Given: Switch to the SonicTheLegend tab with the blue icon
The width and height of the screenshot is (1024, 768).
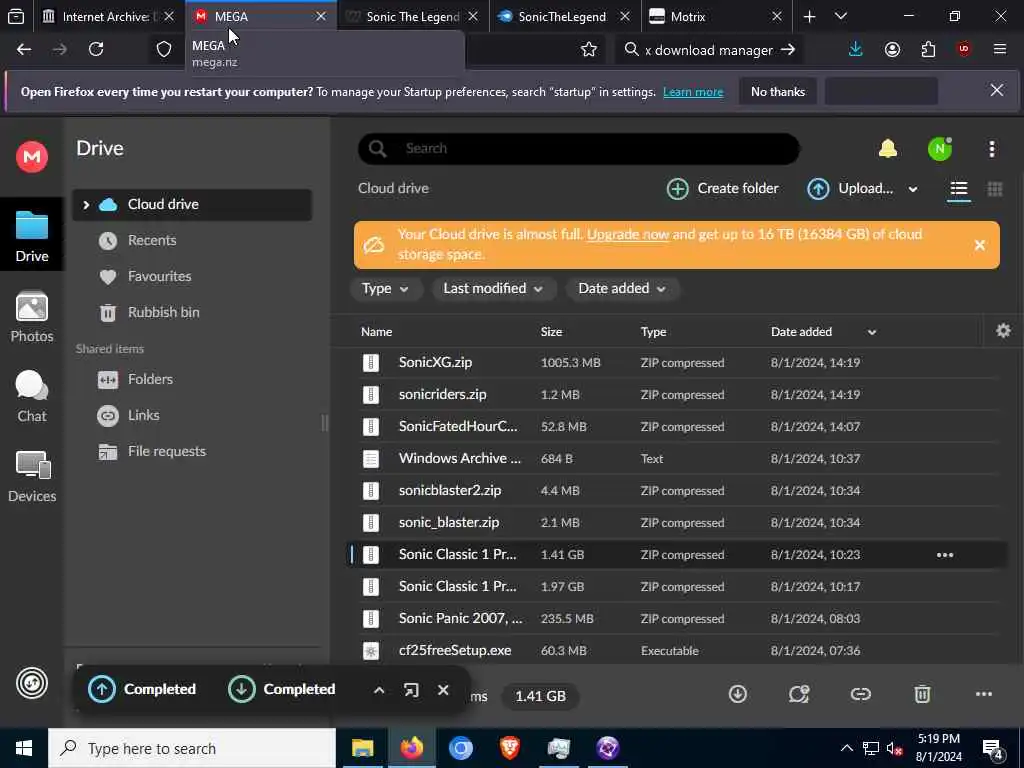Looking at the screenshot, I should point(564,16).
